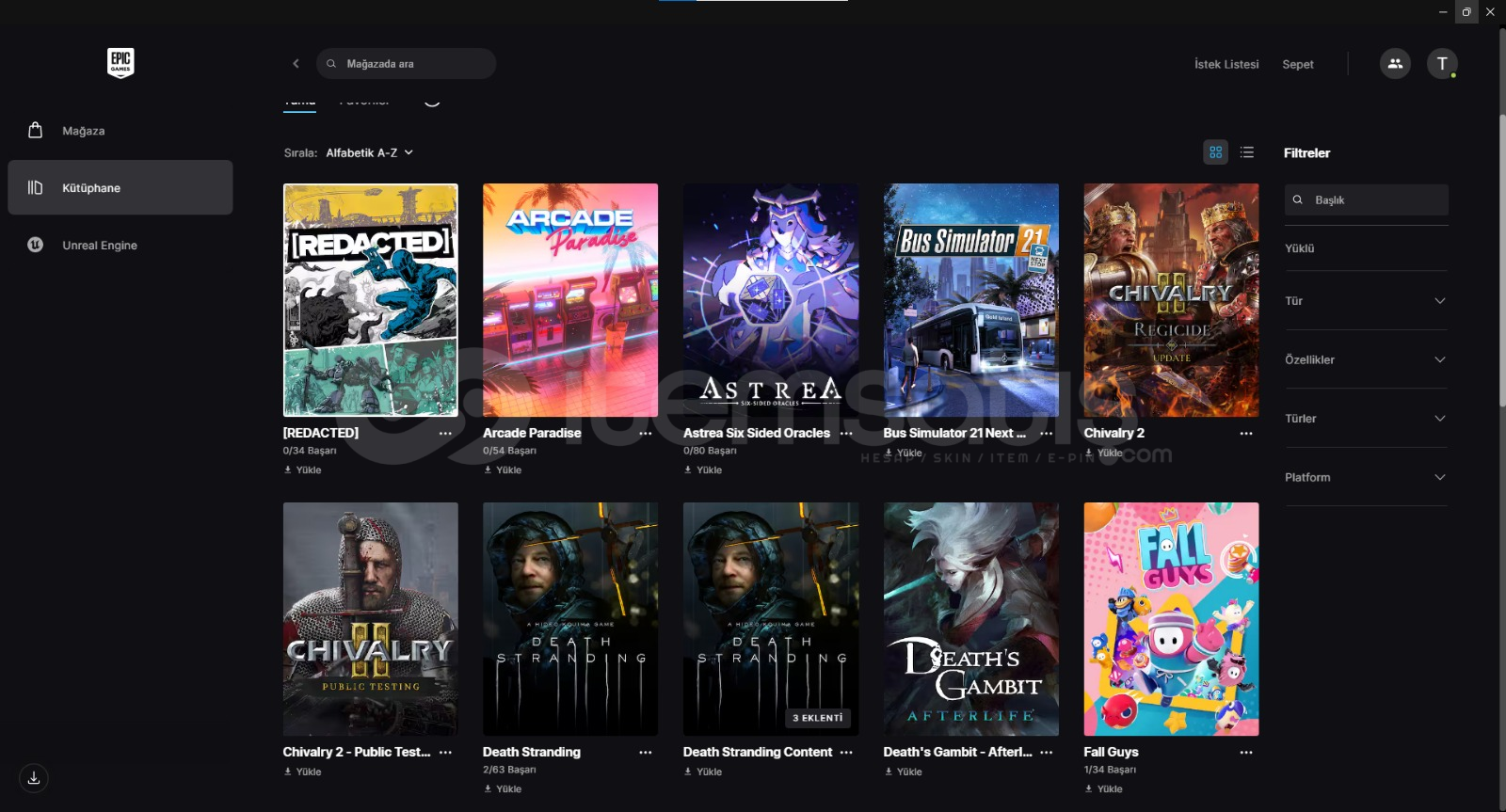Screen dimensions: 1506x812
Task: Switch to list view
Action: click(1247, 151)
